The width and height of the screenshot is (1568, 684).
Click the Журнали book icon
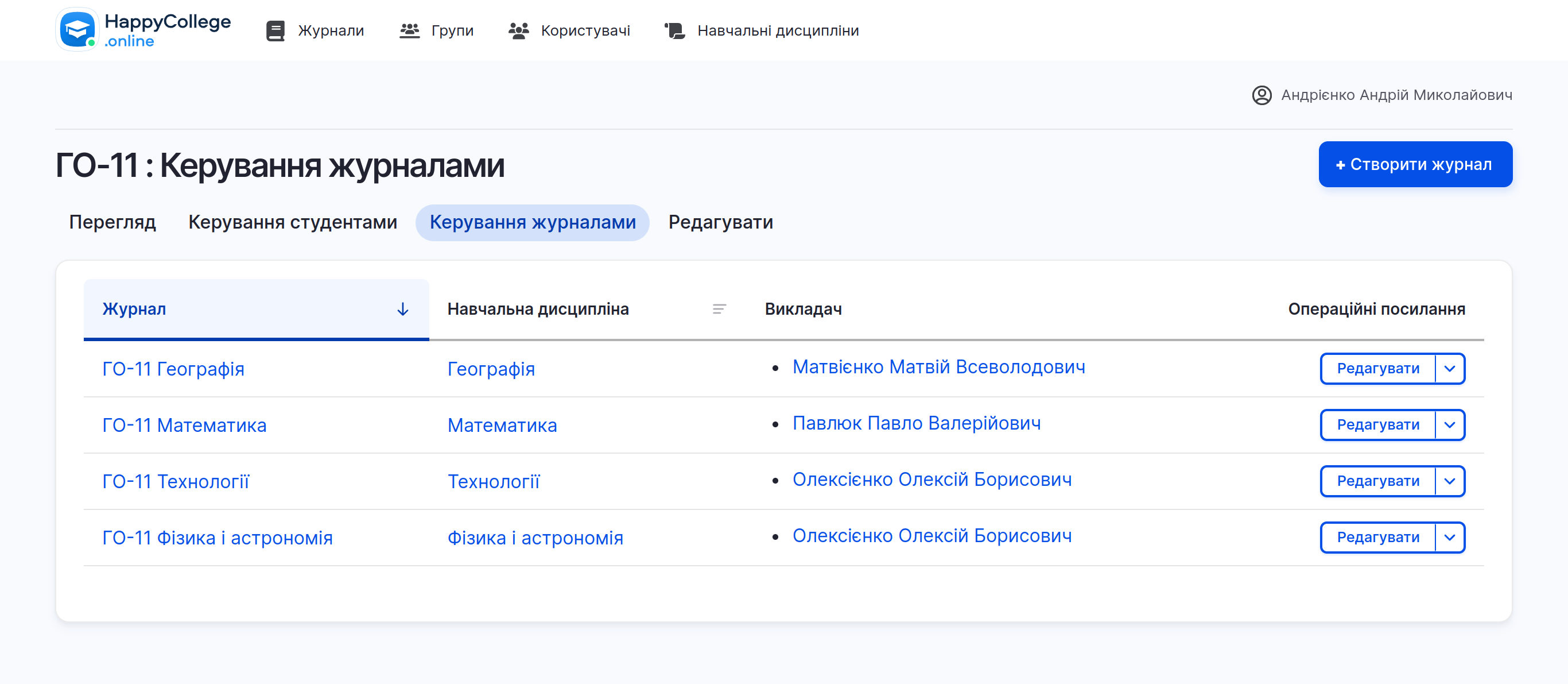click(275, 30)
